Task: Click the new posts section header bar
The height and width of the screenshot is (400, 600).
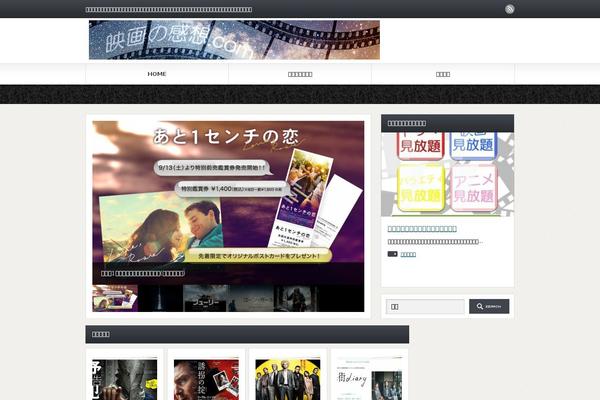Action: click(247, 335)
